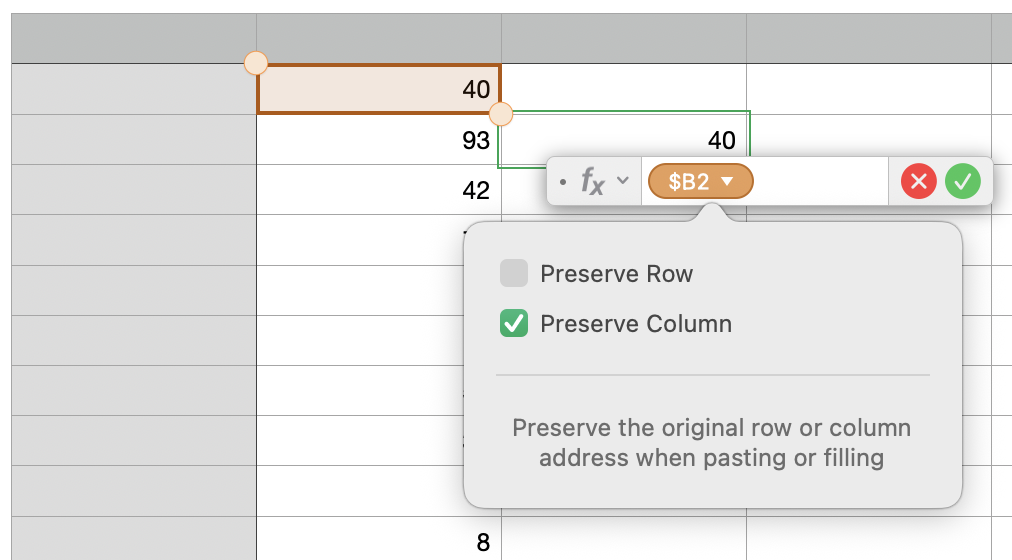
Task: Enable the Preserve Row checkbox
Action: (514, 273)
